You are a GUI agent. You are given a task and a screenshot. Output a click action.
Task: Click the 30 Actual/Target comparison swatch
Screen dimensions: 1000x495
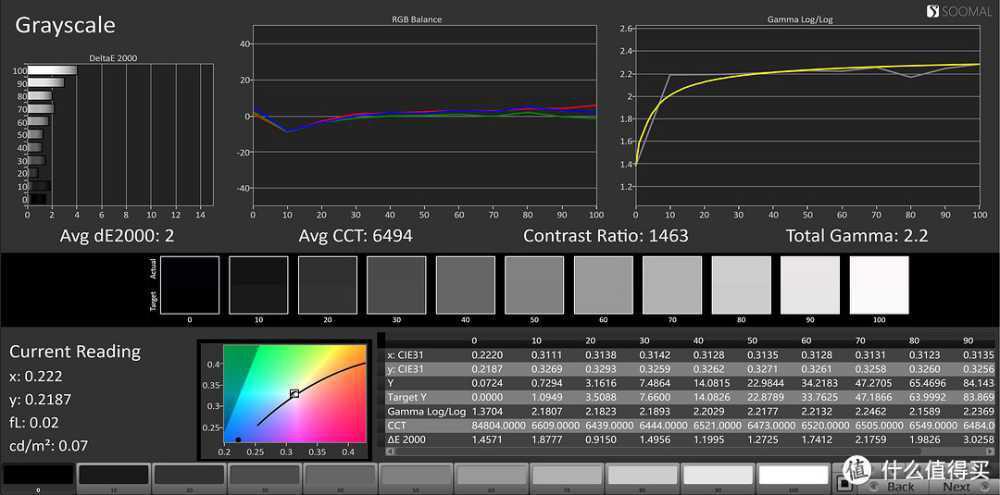[396, 285]
